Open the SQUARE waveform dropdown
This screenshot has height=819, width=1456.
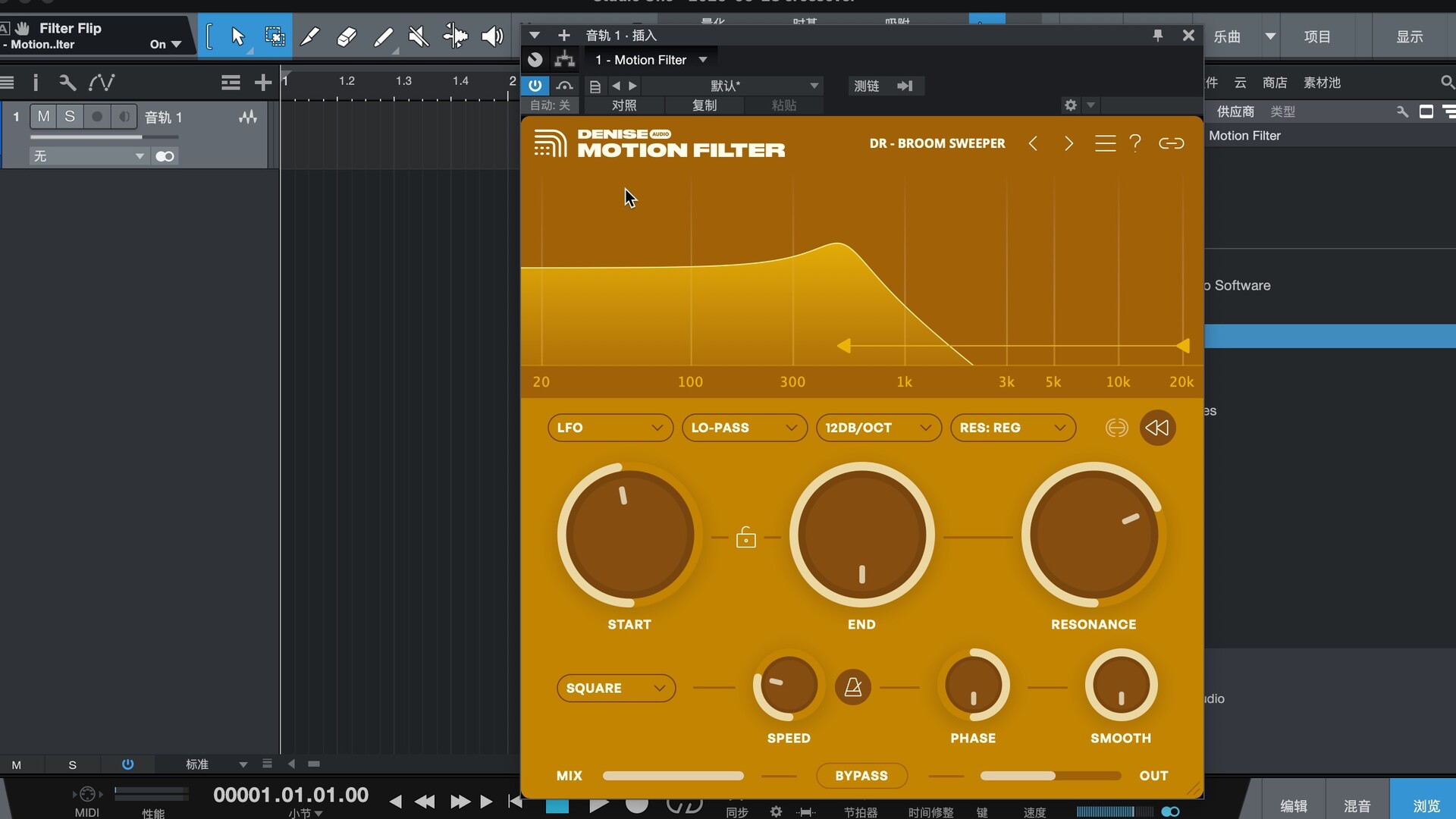tap(615, 688)
